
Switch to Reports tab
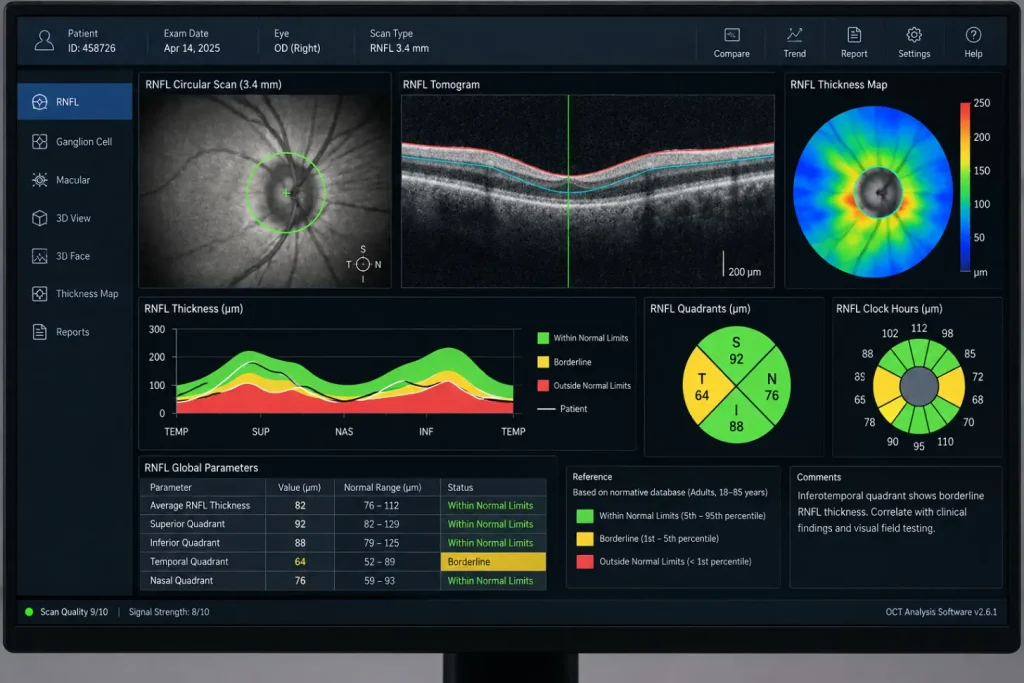75,332
